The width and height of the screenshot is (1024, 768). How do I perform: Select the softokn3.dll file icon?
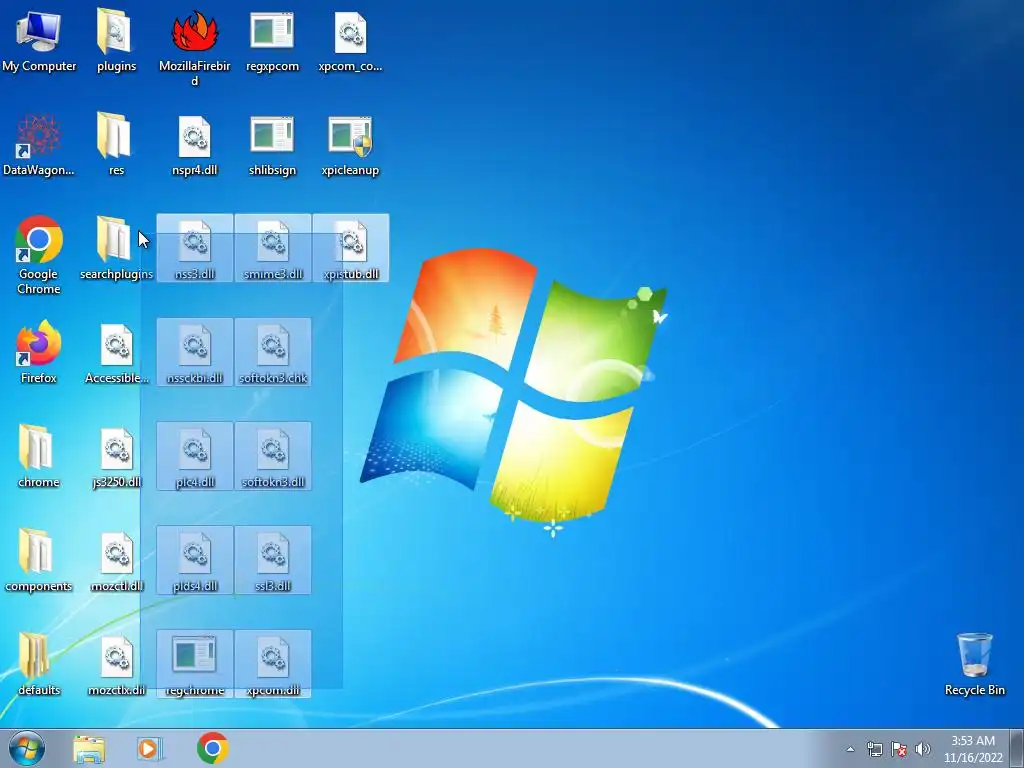click(x=272, y=455)
